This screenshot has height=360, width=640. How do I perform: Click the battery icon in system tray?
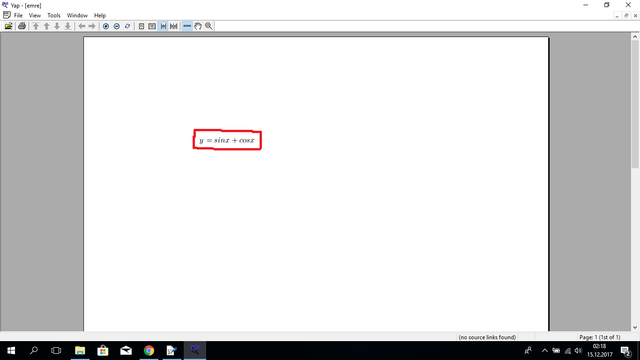pos(556,351)
